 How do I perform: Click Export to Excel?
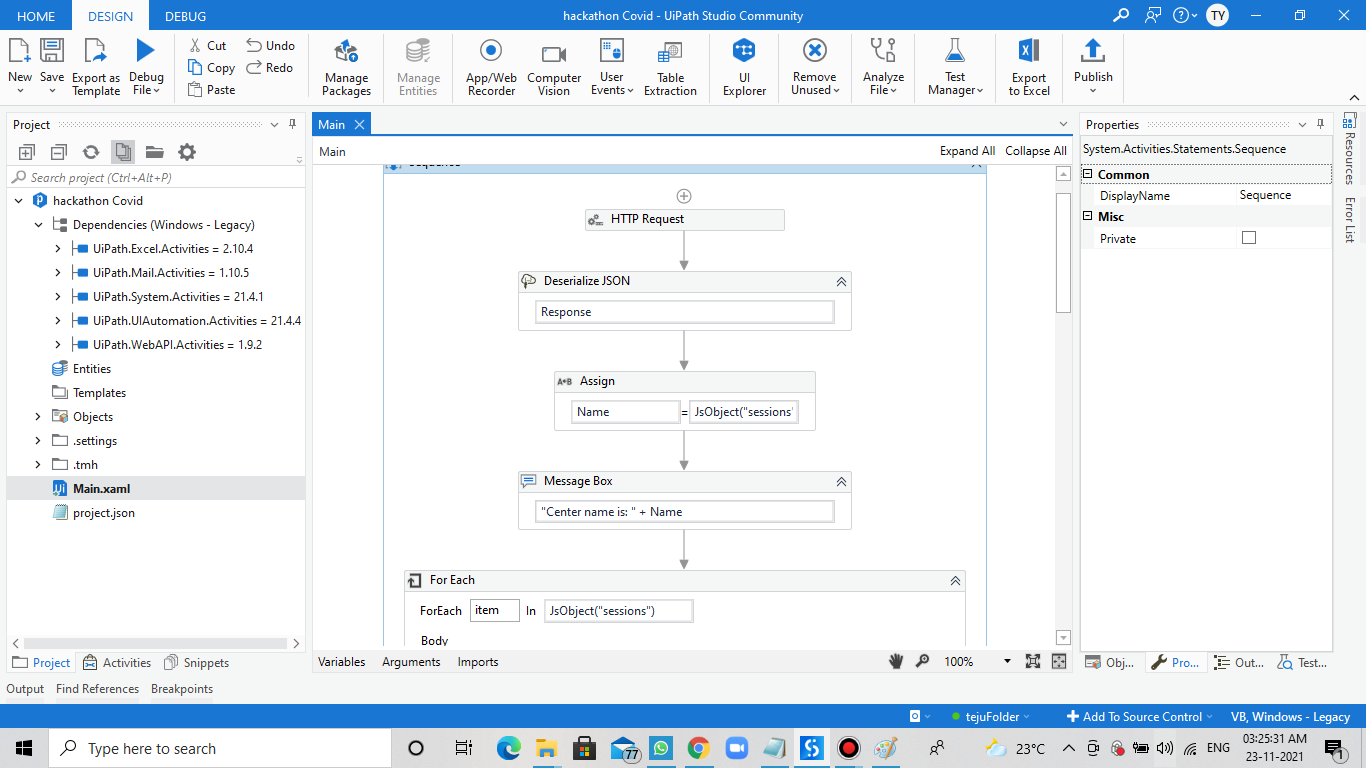point(1029,67)
